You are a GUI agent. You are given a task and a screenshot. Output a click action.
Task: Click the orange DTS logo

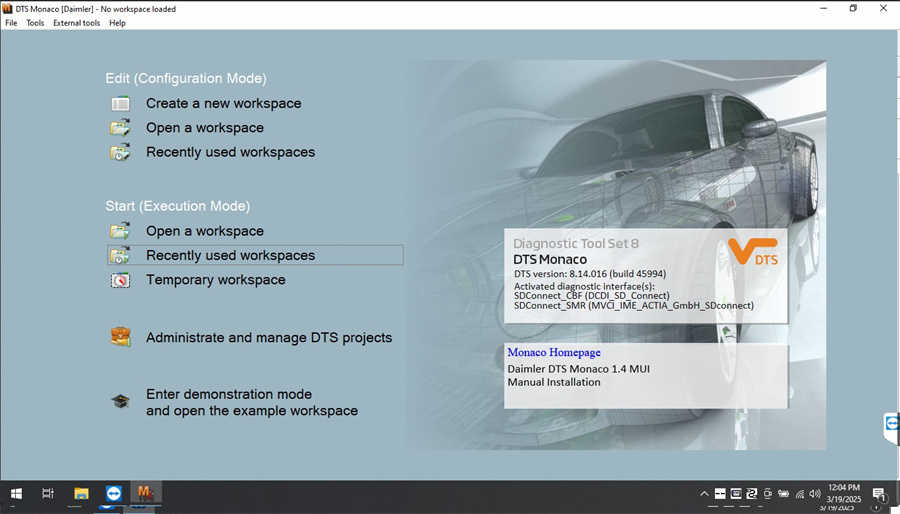pos(753,254)
